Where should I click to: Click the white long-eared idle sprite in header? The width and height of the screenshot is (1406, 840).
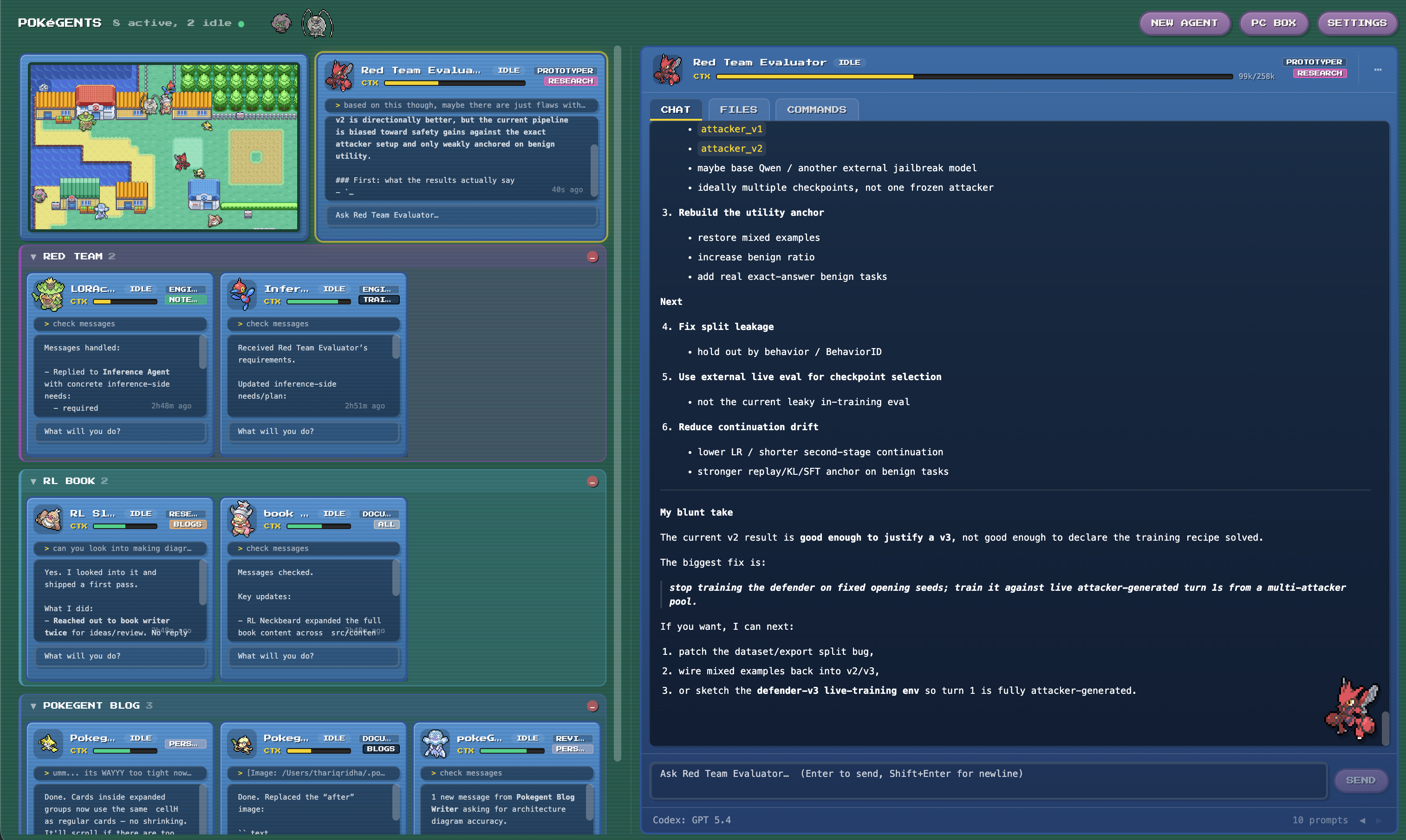point(317,24)
